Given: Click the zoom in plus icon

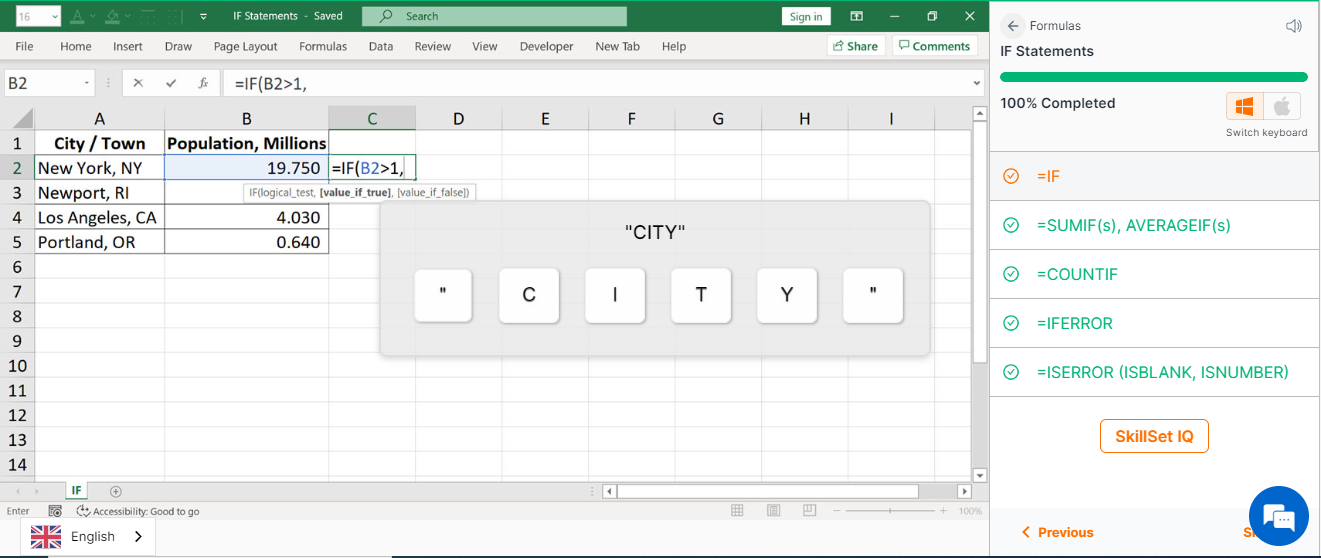Looking at the screenshot, I should tap(943, 511).
